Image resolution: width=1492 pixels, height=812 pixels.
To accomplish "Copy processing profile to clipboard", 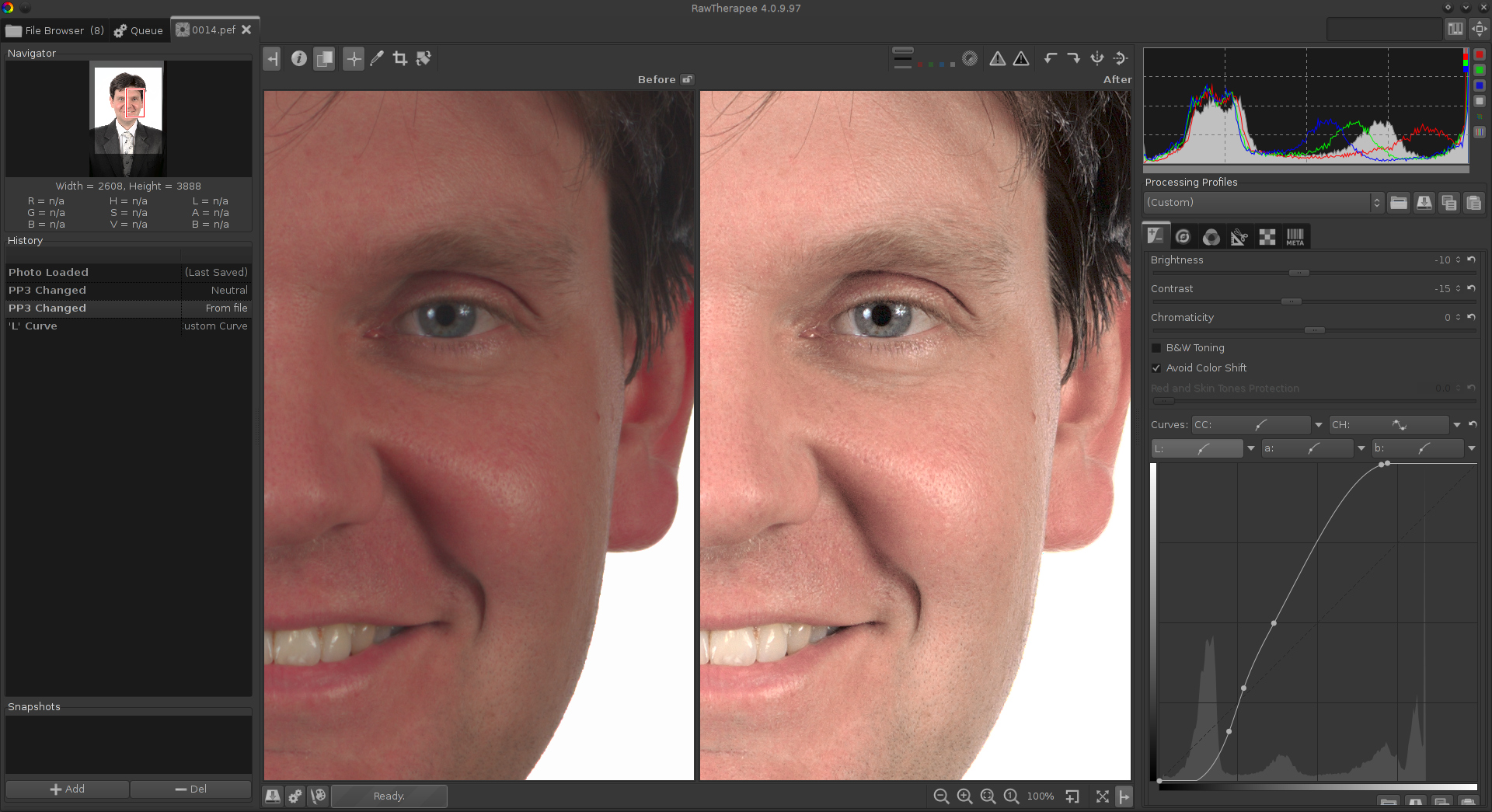I will tap(1448, 203).
